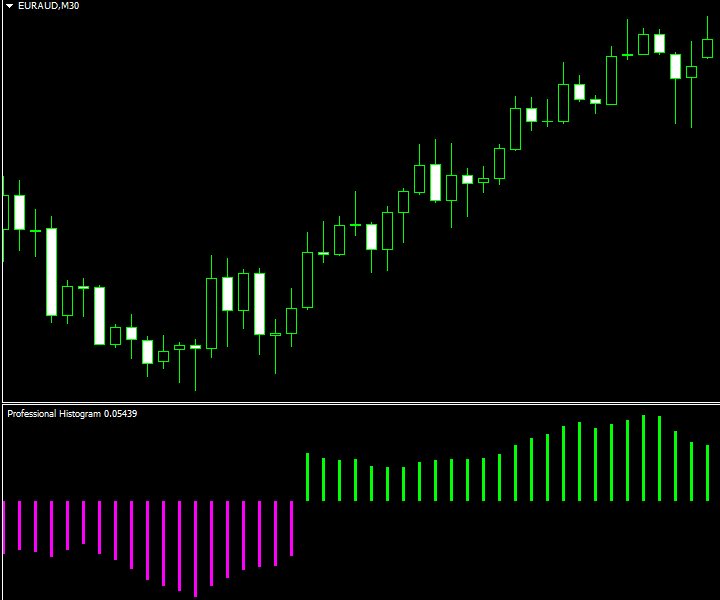Select the EURAUD,M30 chart title text
This screenshot has width=720, height=600.
pyautogui.click(x=48, y=6)
